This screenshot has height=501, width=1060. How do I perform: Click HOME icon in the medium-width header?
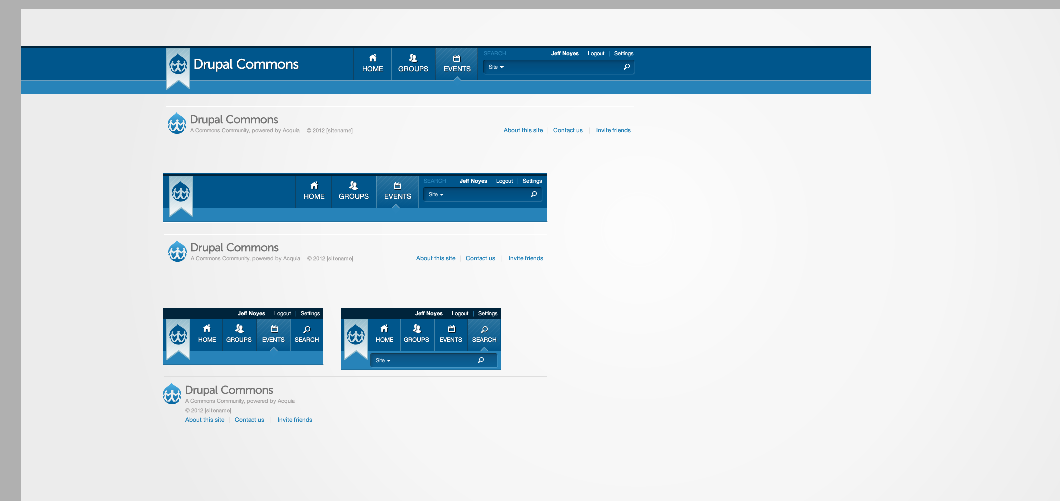(314, 185)
